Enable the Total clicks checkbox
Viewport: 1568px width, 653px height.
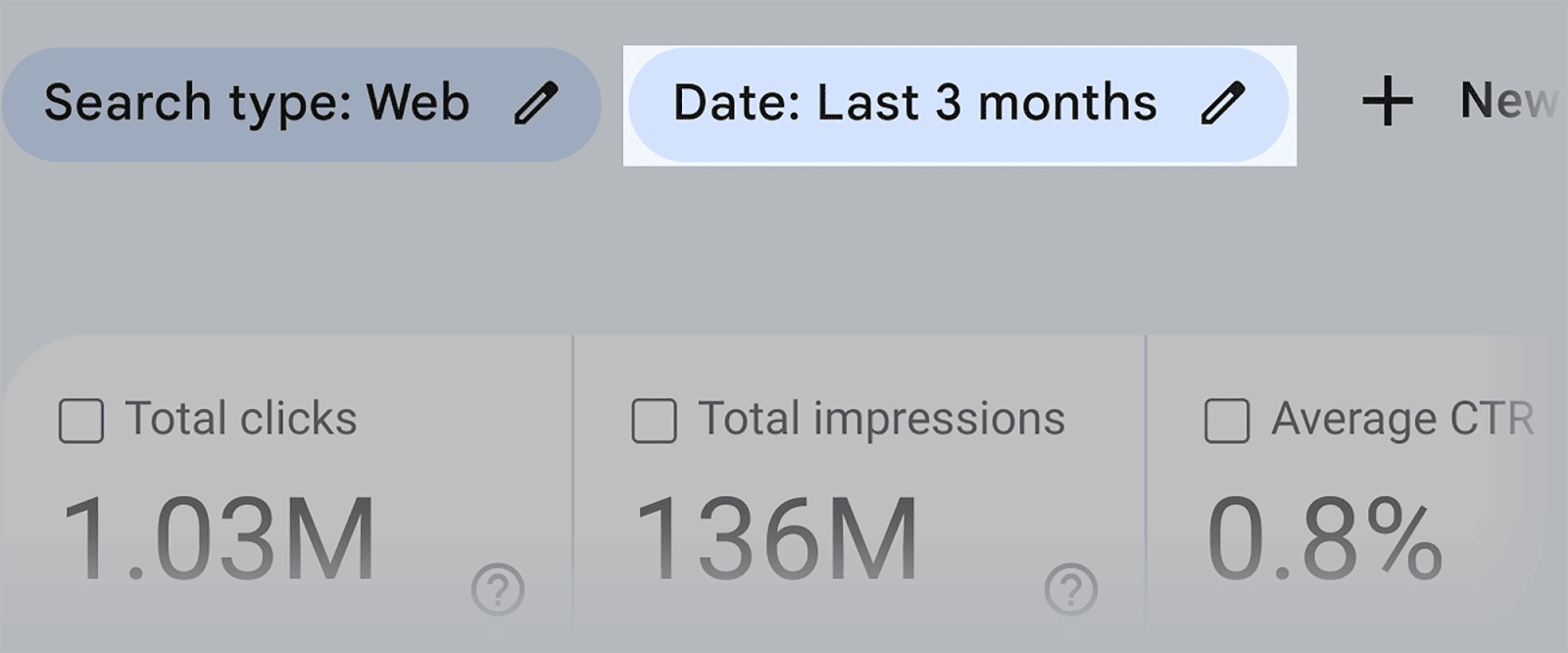click(x=81, y=421)
